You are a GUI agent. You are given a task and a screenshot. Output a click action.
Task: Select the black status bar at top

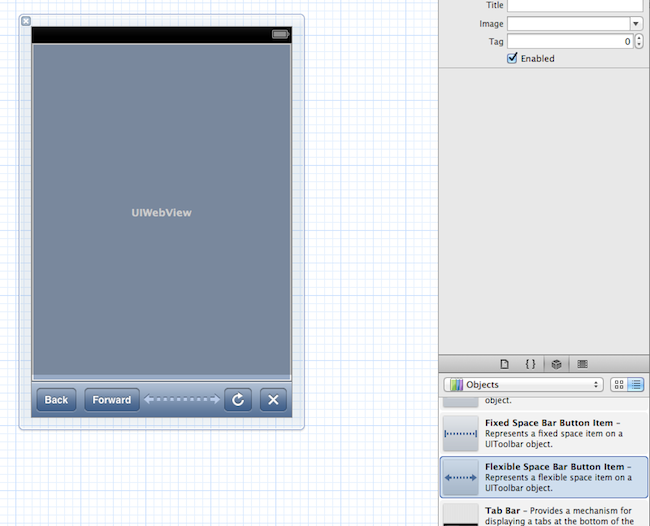162,35
